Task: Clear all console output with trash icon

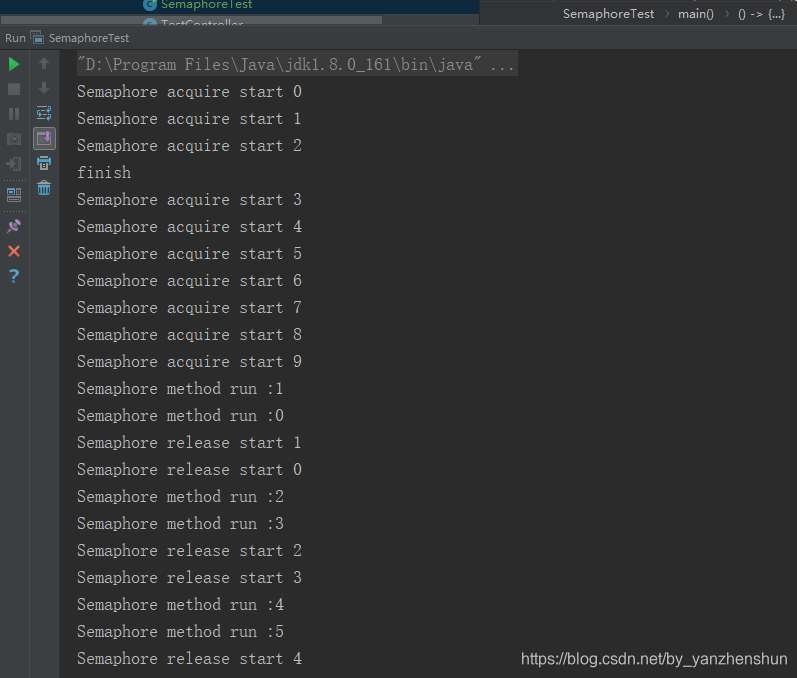Action: coord(44,188)
